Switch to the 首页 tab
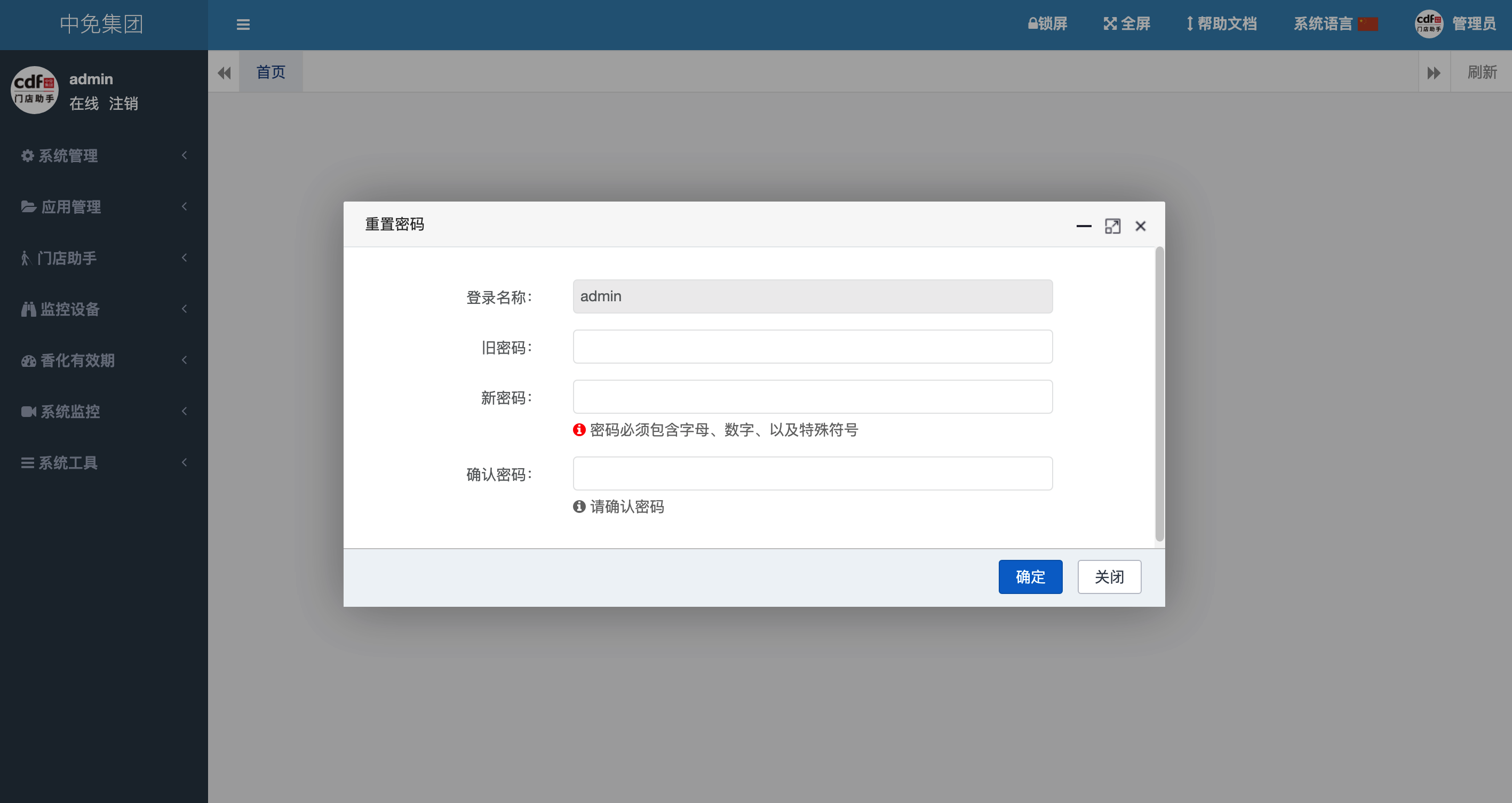 pos(270,72)
